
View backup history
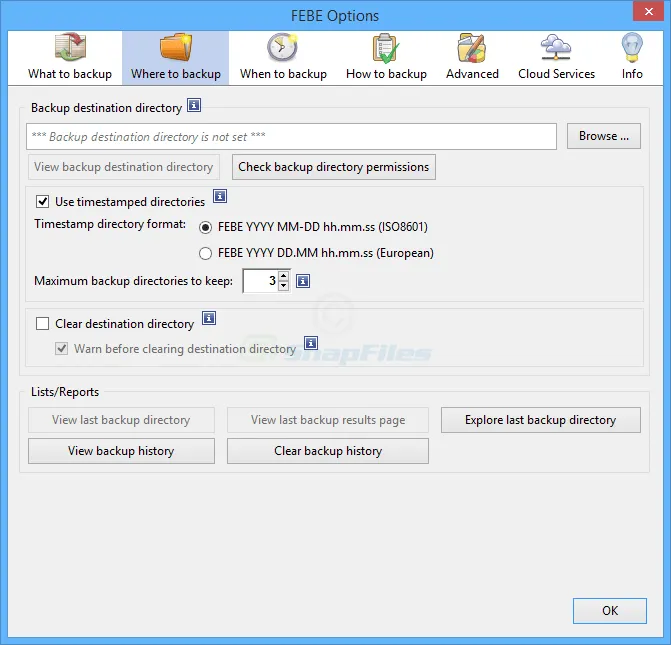point(122,451)
